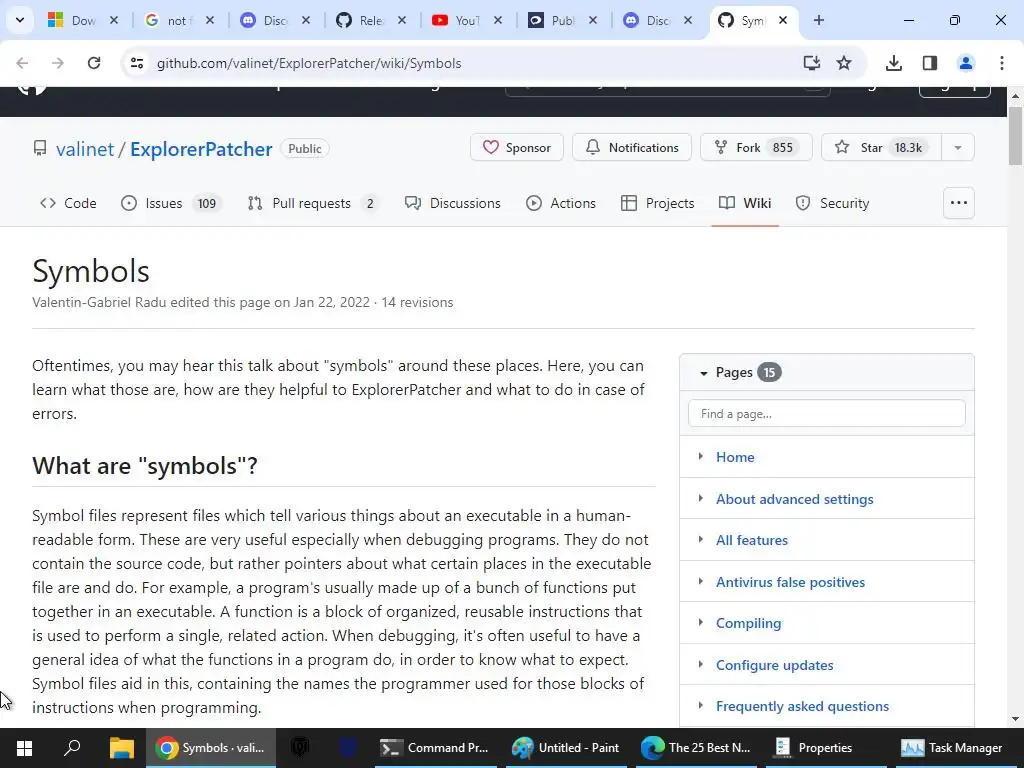Open the Windows Start menu
Viewport: 1024px width, 768px height.
[x=24, y=748]
